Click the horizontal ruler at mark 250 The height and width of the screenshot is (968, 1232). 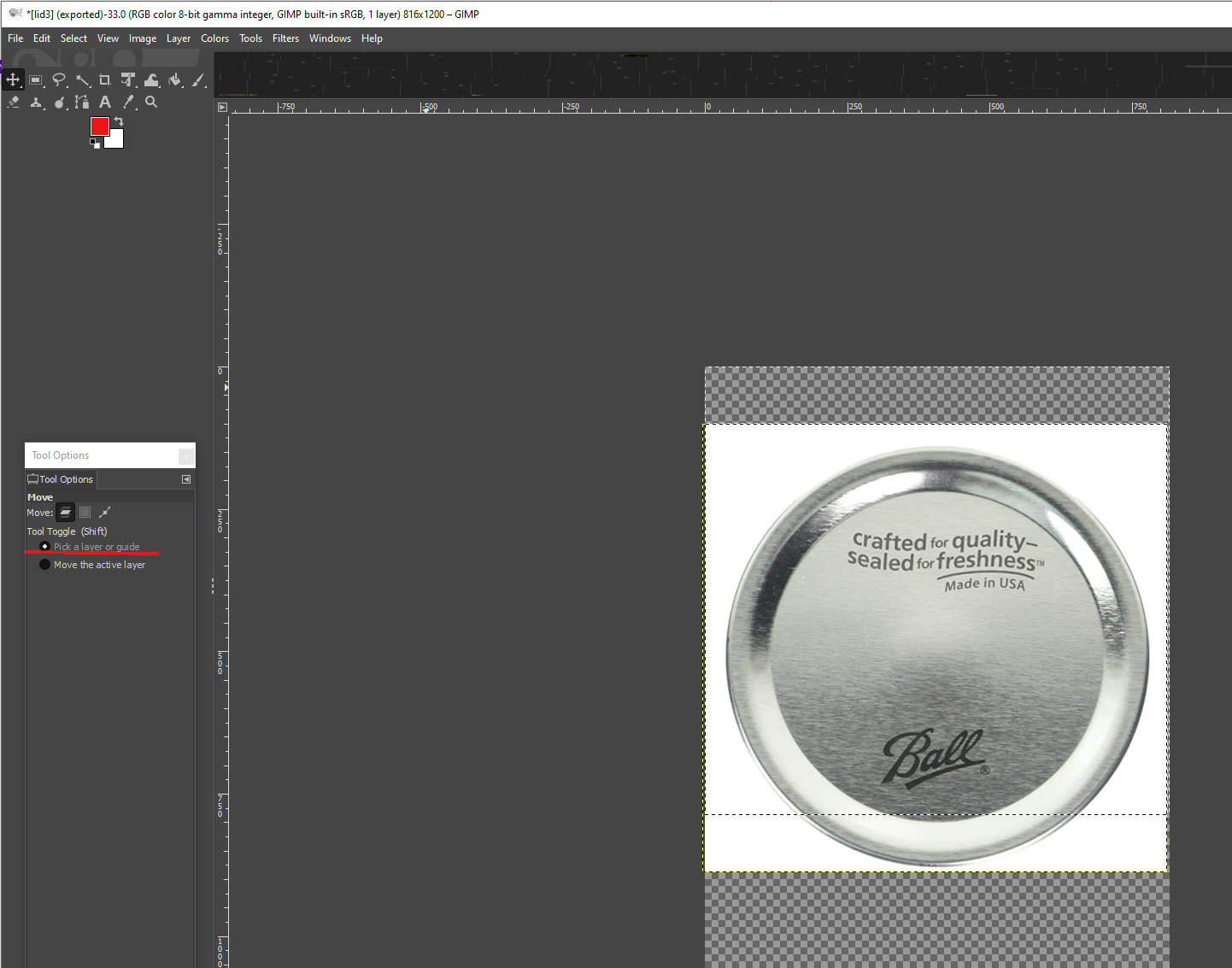854,107
